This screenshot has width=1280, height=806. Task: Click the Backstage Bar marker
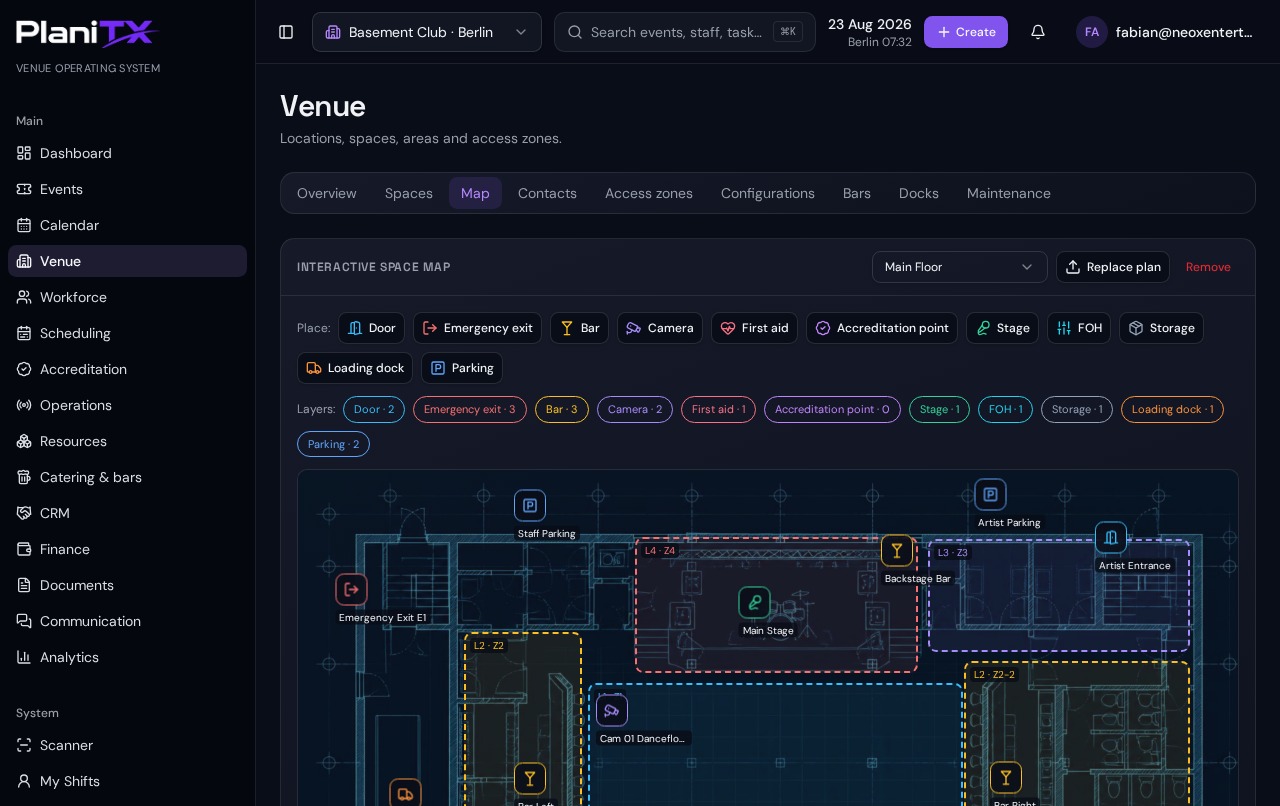point(897,550)
